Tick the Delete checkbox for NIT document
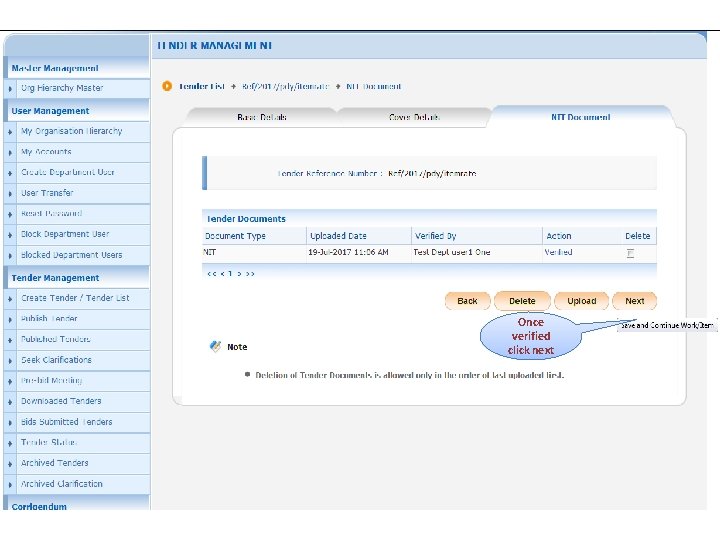 point(630,253)
